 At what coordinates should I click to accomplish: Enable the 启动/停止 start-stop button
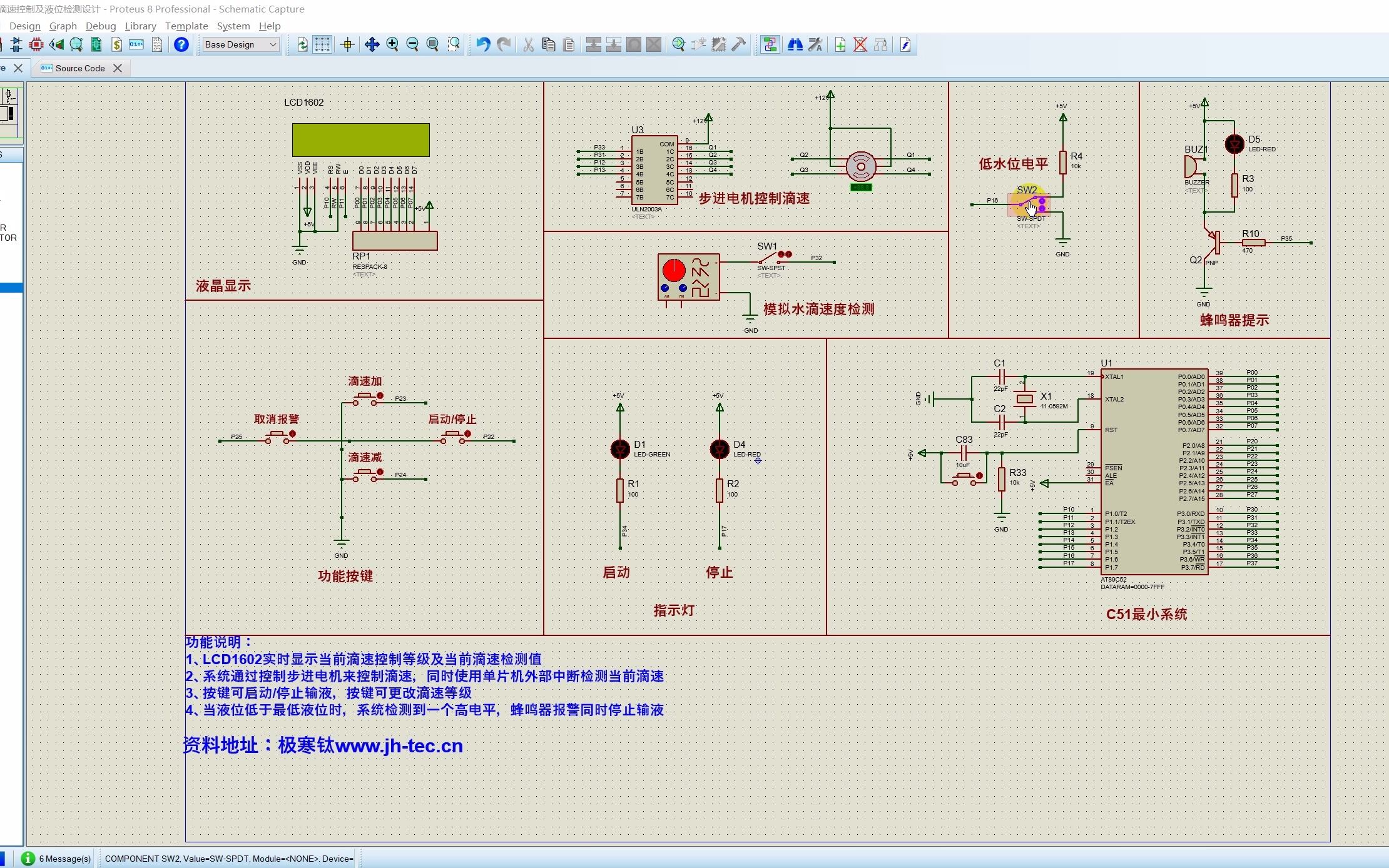(x=463, y=434)
